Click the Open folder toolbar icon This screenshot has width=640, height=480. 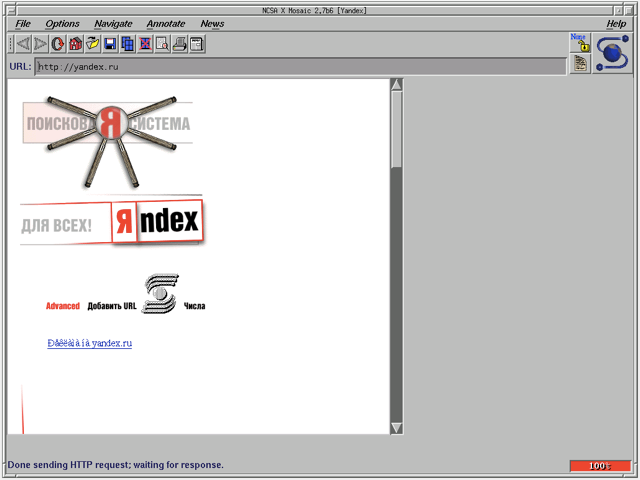tap(92, 44)
